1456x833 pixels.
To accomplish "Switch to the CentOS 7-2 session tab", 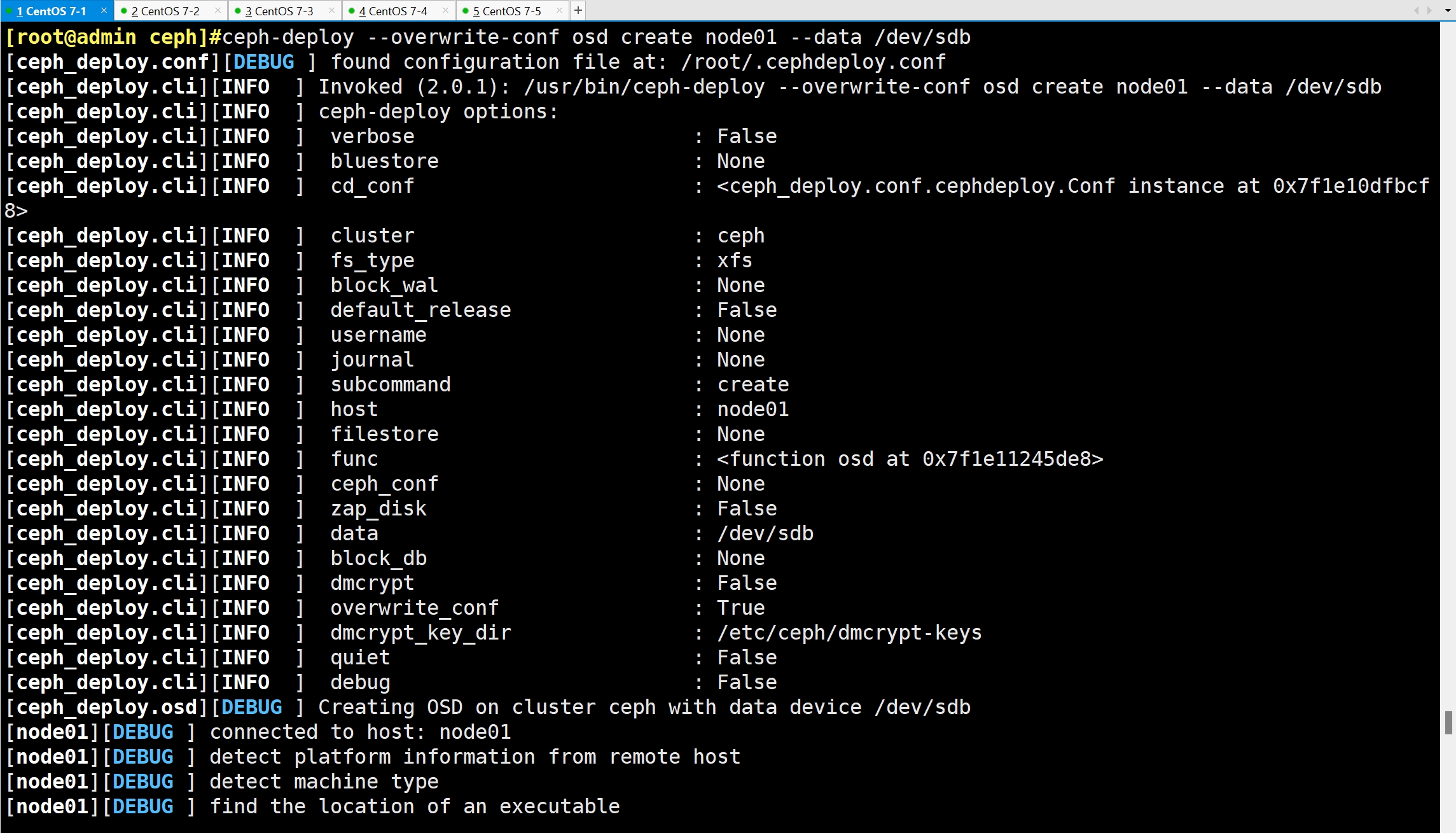I will point(165,11).
